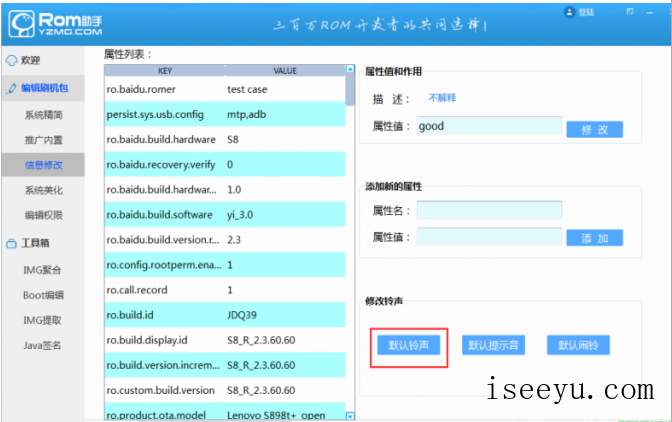Open the Boot编辑 tool
This screenshot has width=672, height=422.
[x=43, y=295]
